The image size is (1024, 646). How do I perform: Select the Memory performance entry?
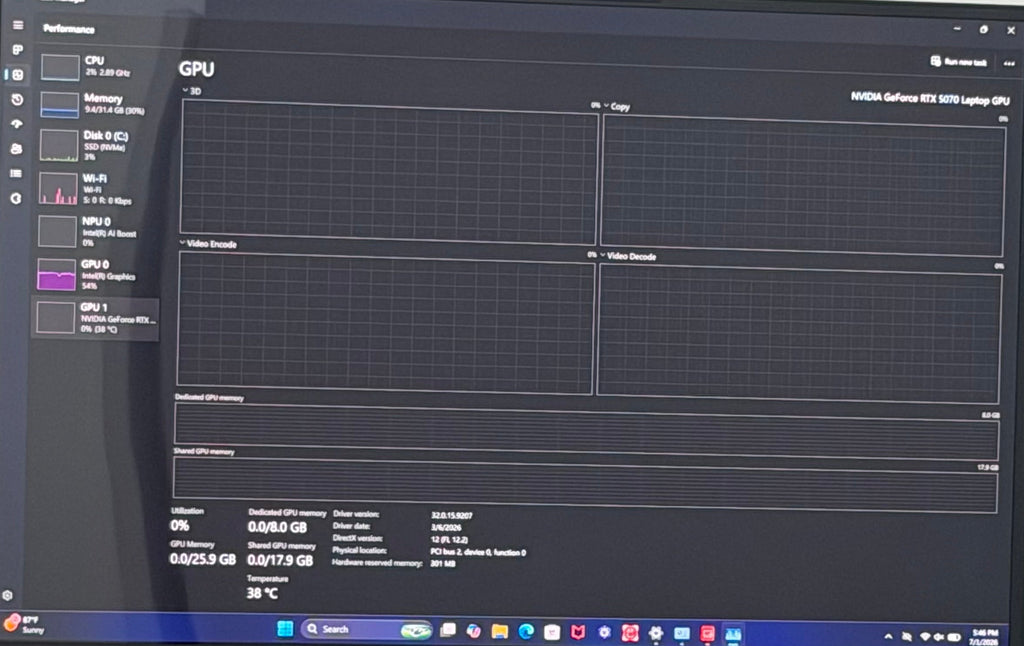pyautogui.click(x=97, y=105)
